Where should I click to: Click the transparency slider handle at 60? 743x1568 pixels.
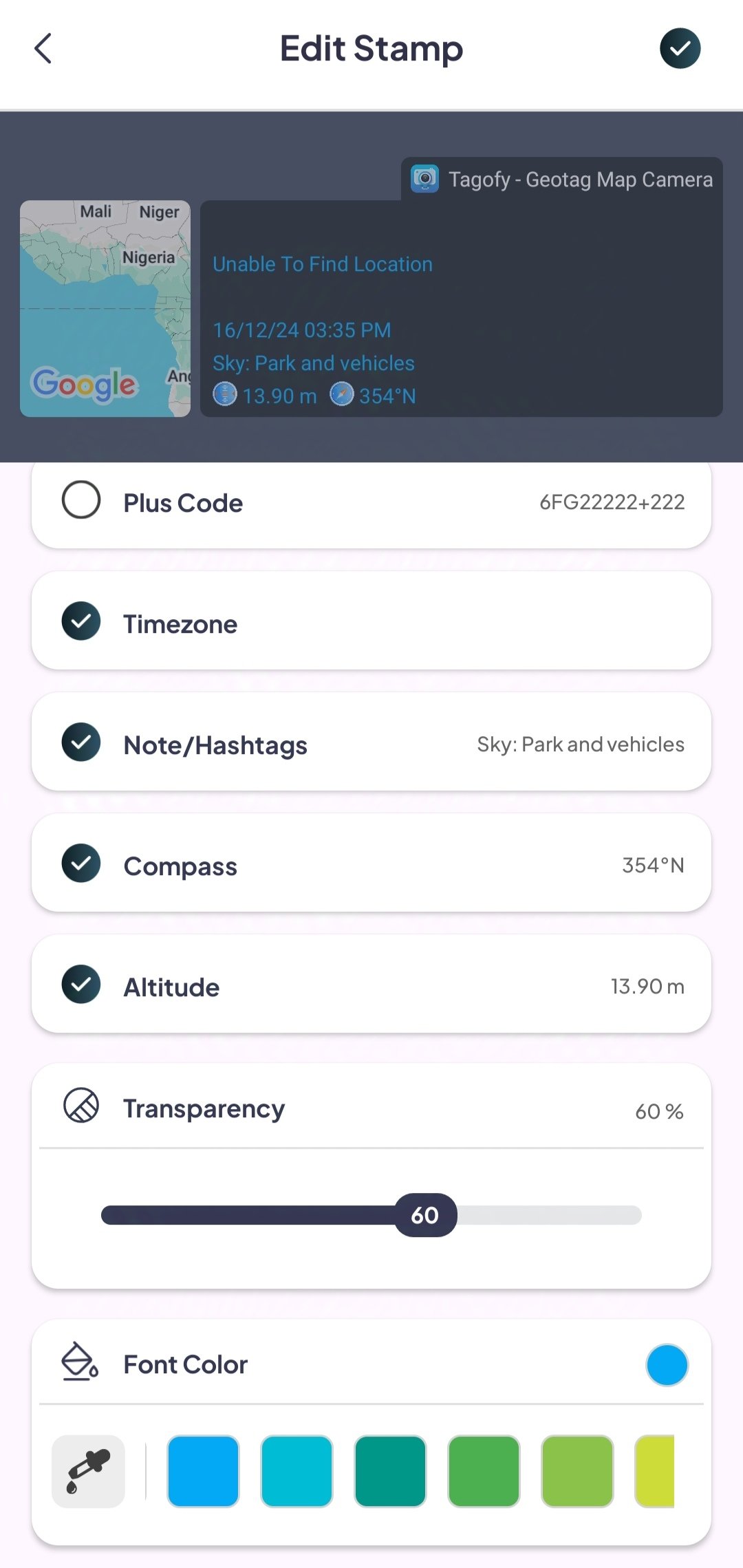point(425,1215)
